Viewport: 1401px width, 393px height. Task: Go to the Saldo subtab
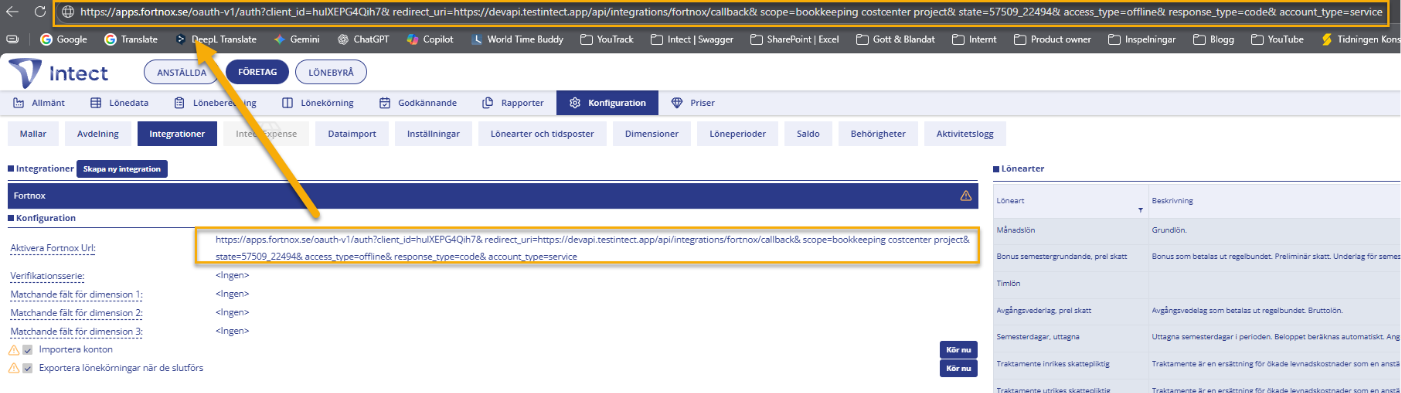click(808, 133)
